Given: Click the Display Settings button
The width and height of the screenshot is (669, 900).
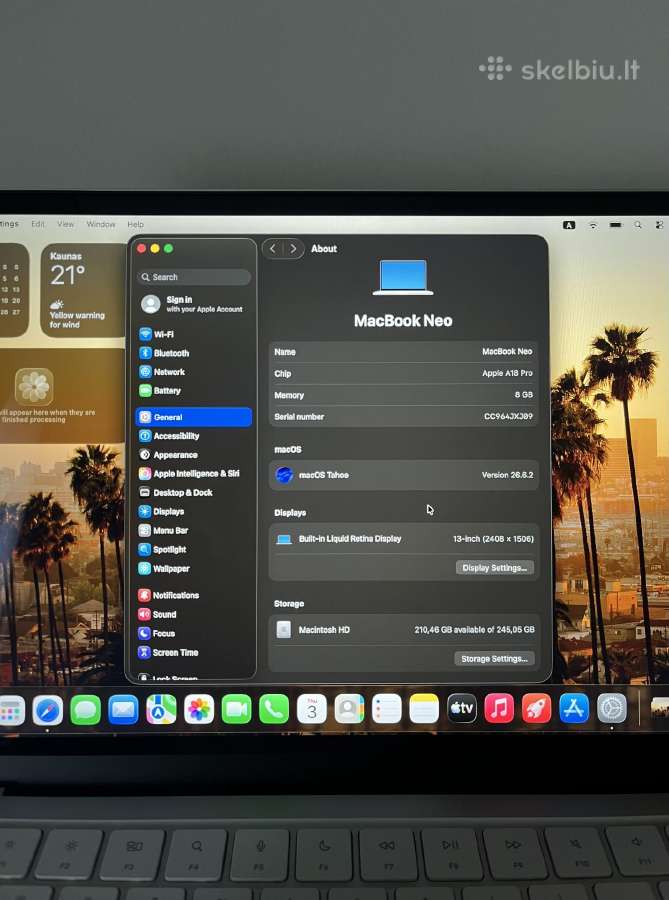Looking at the screenshot, I should point(495,568).
